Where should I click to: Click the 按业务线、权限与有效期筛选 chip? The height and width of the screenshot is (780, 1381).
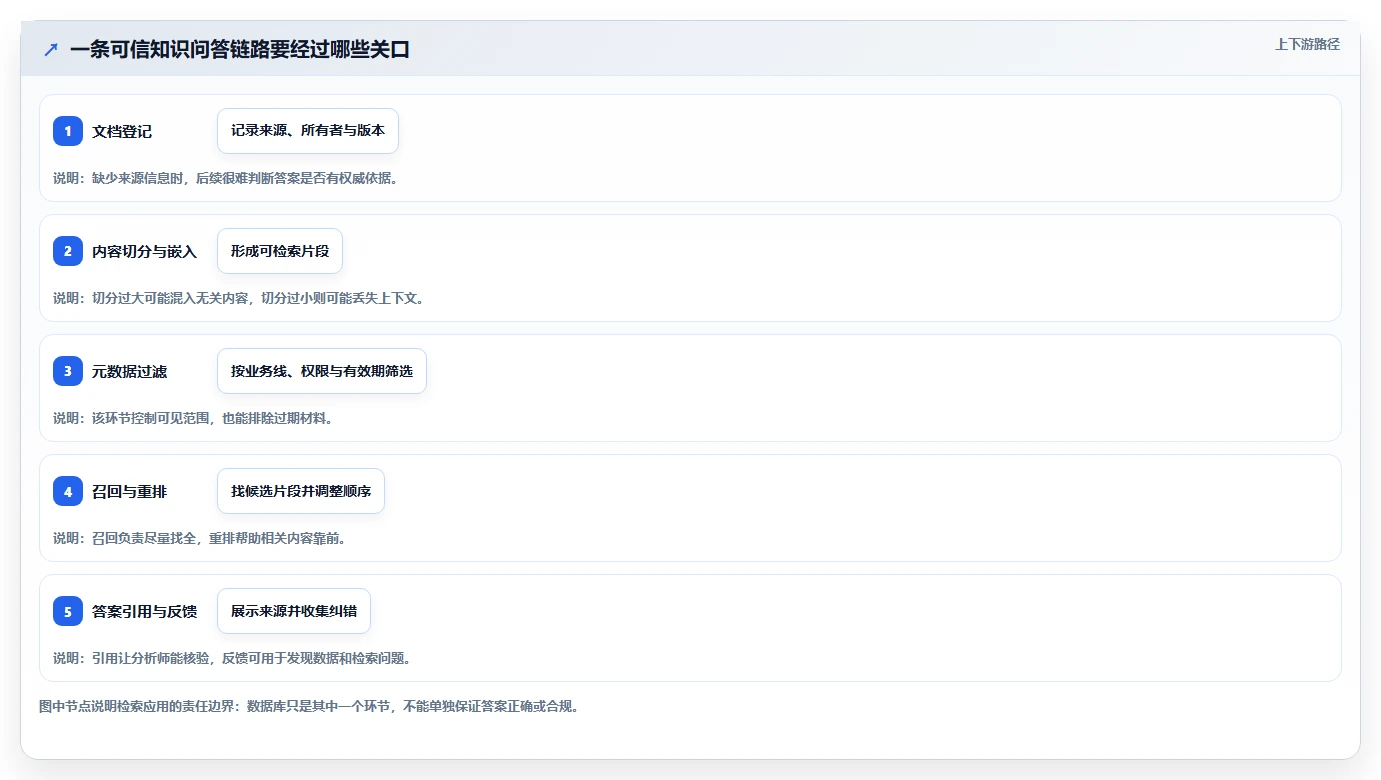tap(322, 371)
